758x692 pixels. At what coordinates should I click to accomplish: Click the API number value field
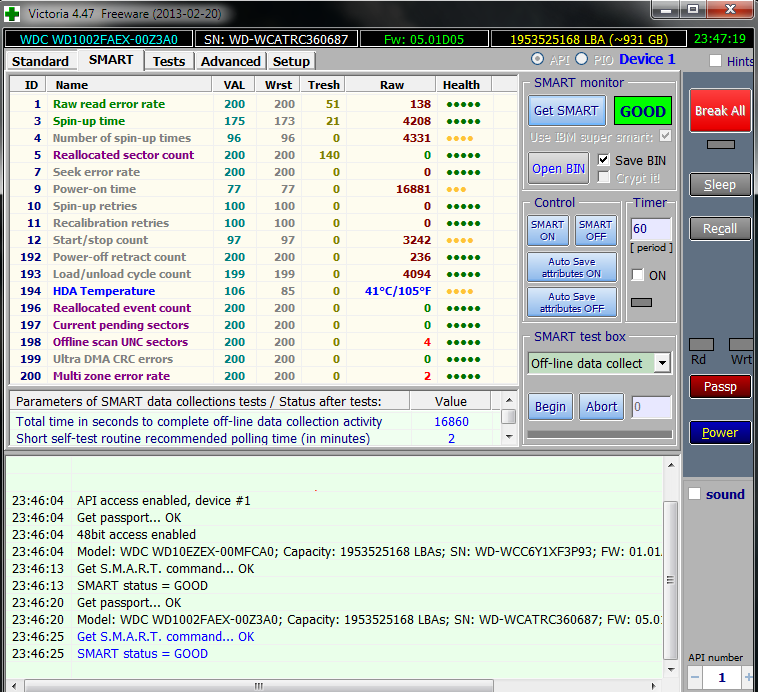click(x=722, y=677)
